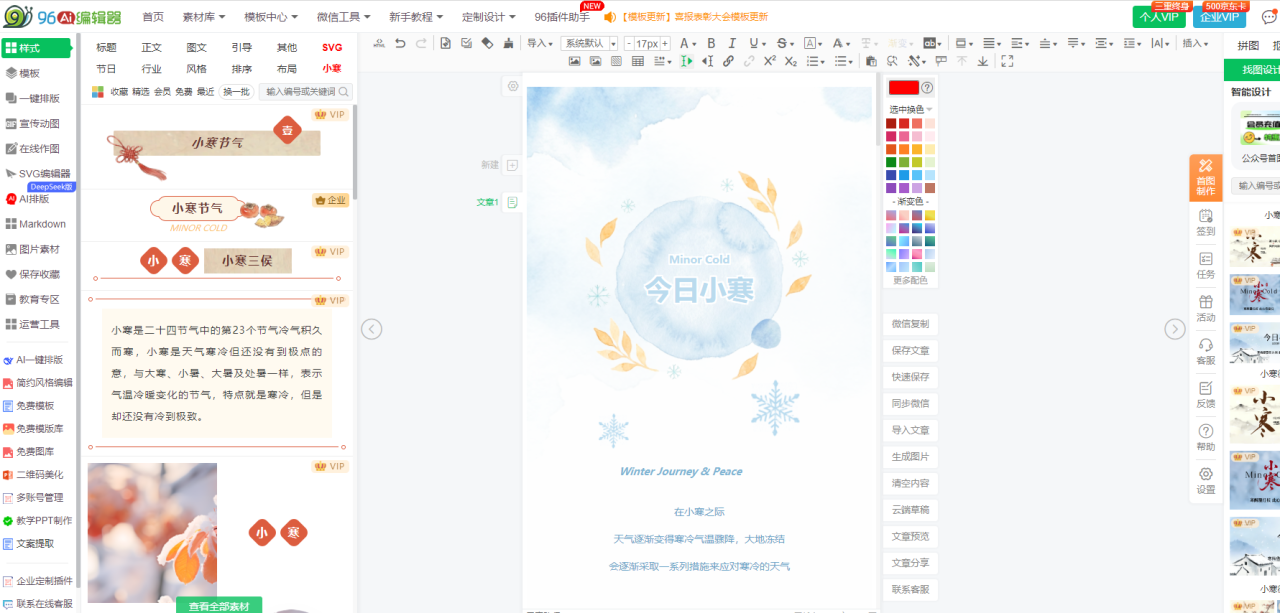
Task: Toggle the 免费 filter in style panel
Action: pos(184,92)
